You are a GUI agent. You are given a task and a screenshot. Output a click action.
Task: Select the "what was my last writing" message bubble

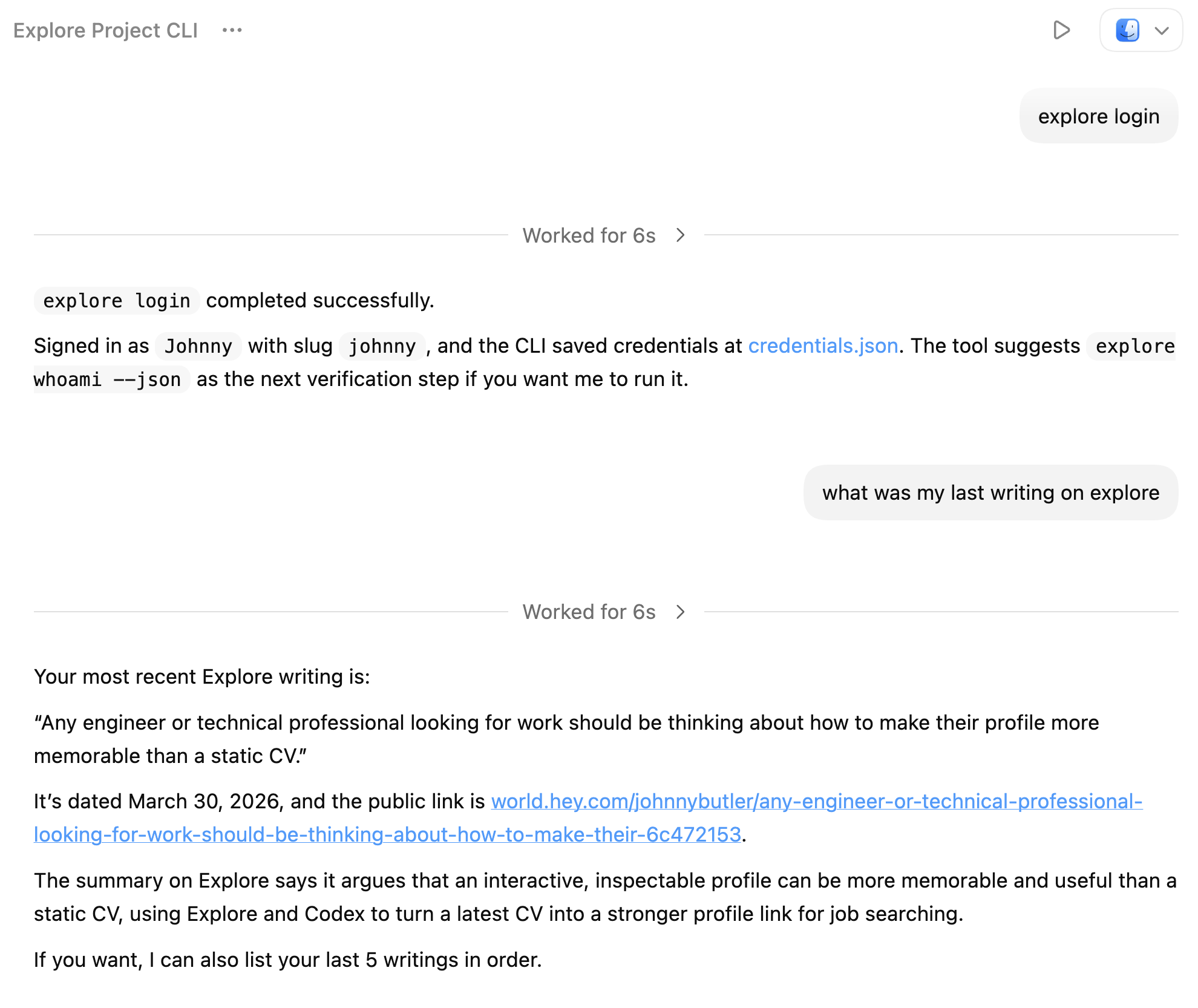click(x=990, y=493)
